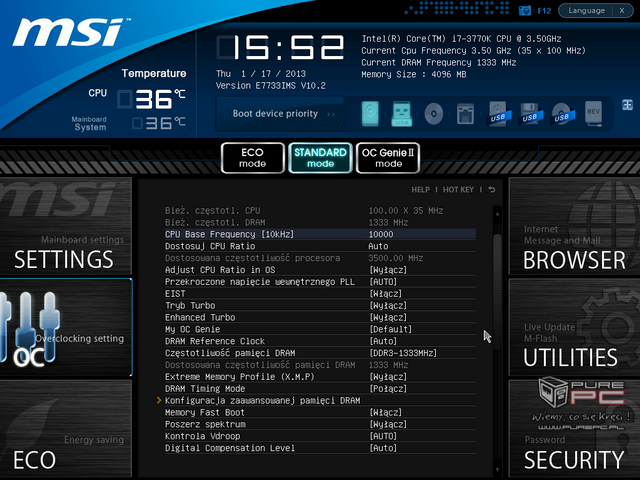Open the BROWSER panel
The image size is (640, 480).
pos(574,226)
